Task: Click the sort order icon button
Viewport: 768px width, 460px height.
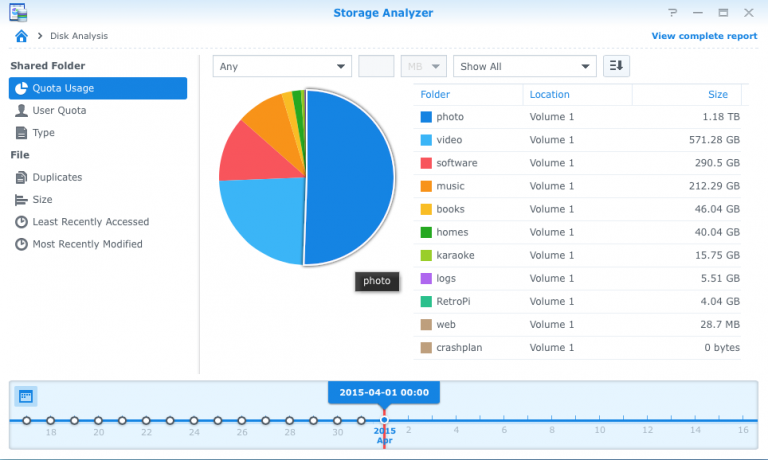Action: pos(616,66)
